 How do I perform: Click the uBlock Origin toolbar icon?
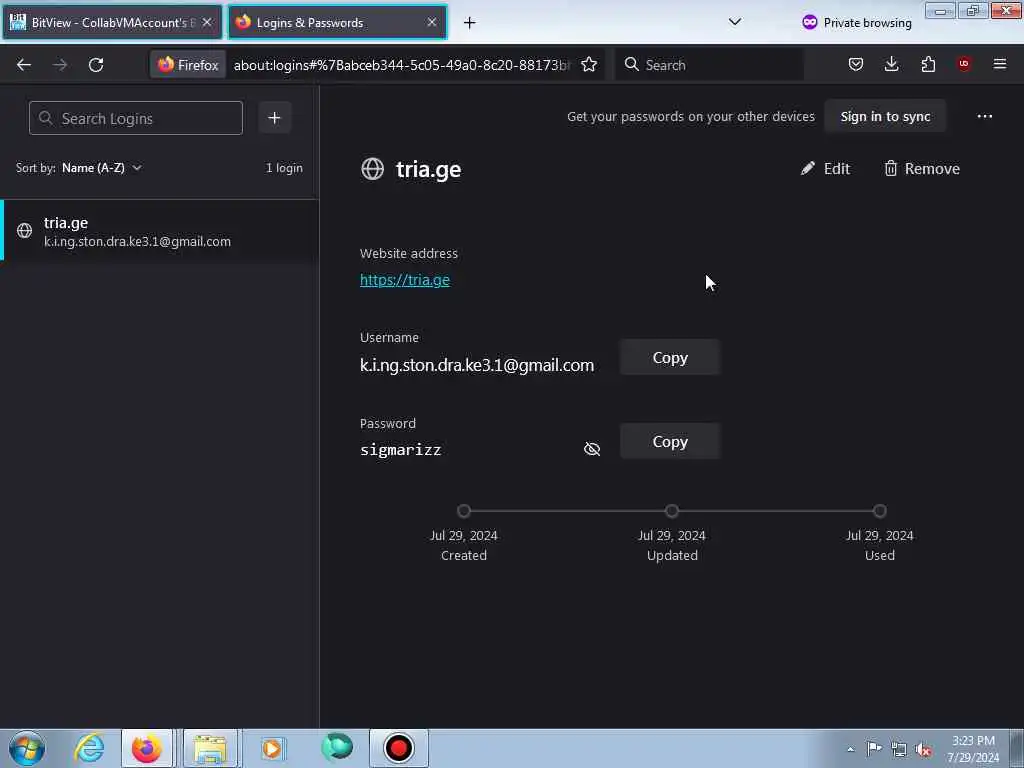click(x=964, y=64)
